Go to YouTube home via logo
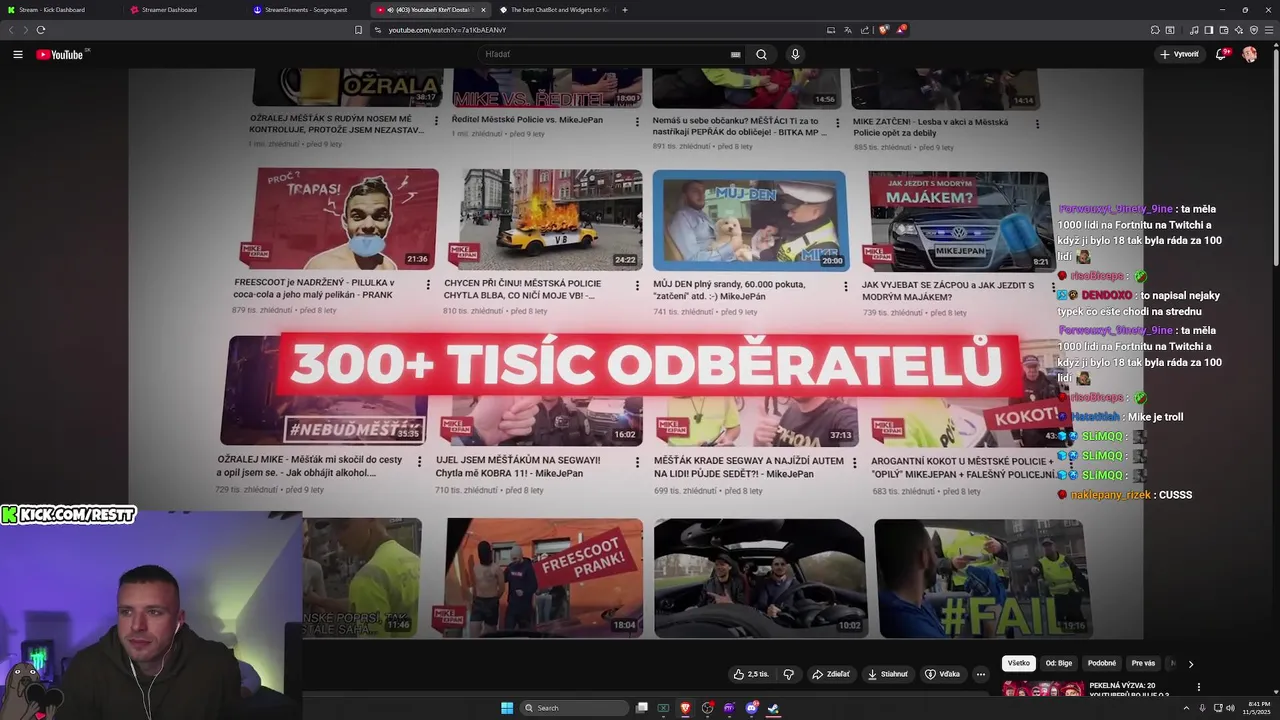Viewport: 1280px width, 720px height. tap(62, 54)
